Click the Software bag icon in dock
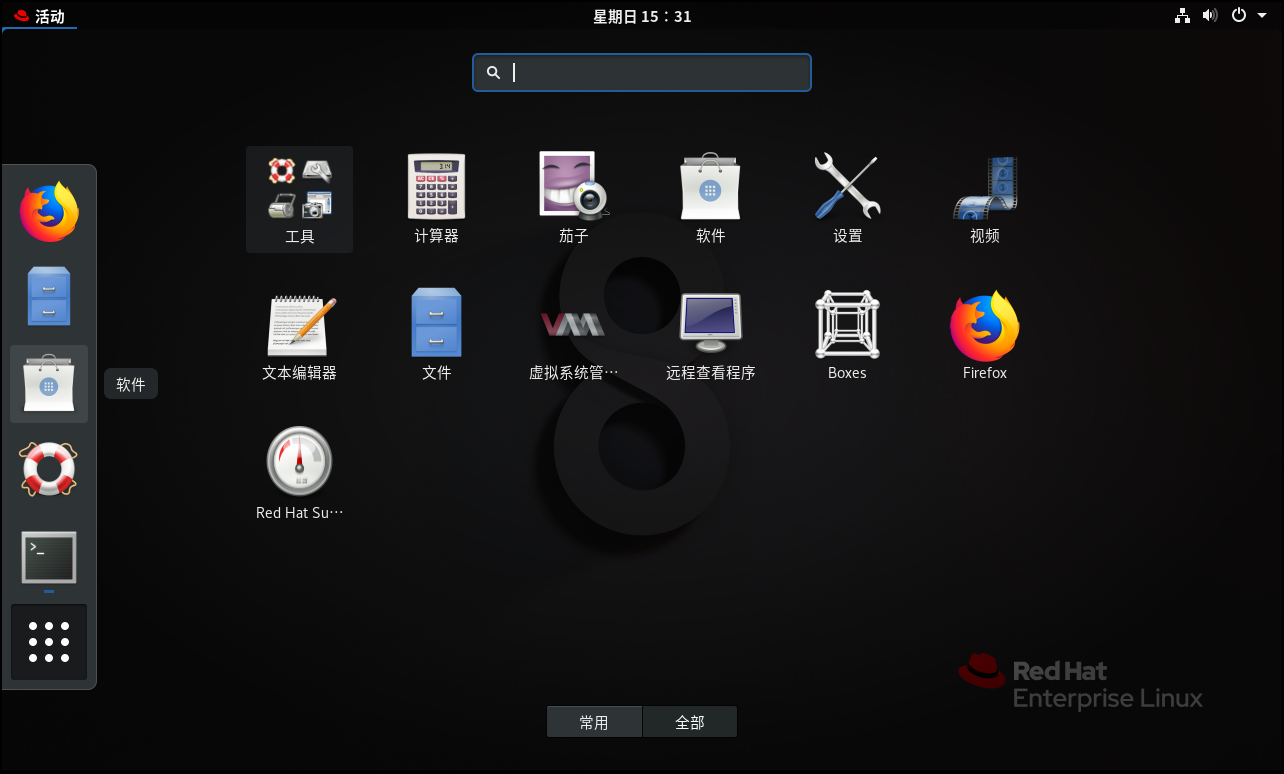The height and width of the screenshot is (774, 1284). click(x=49, y=383)
